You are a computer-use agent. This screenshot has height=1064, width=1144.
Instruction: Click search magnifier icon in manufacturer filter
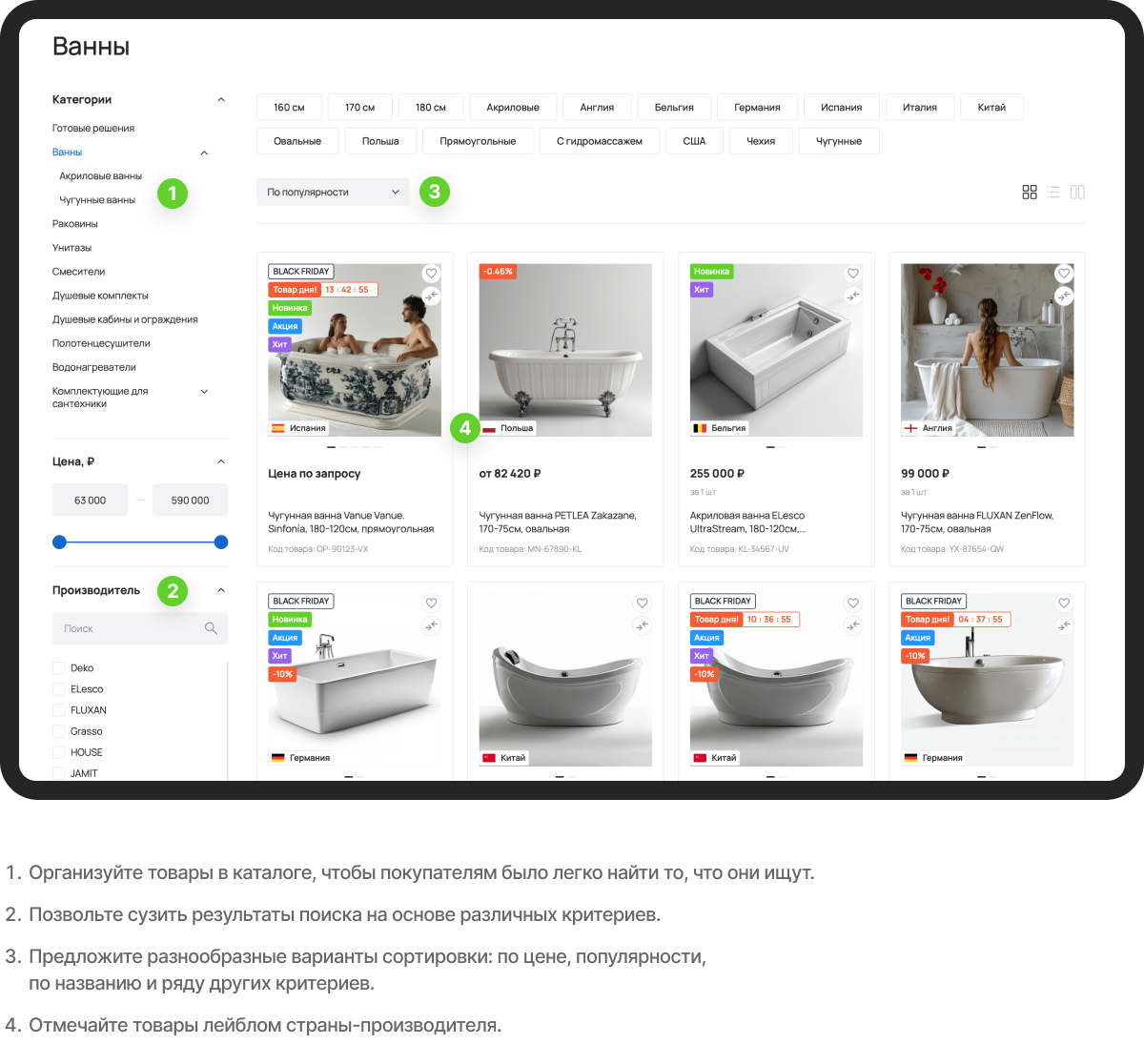point(211,628)
